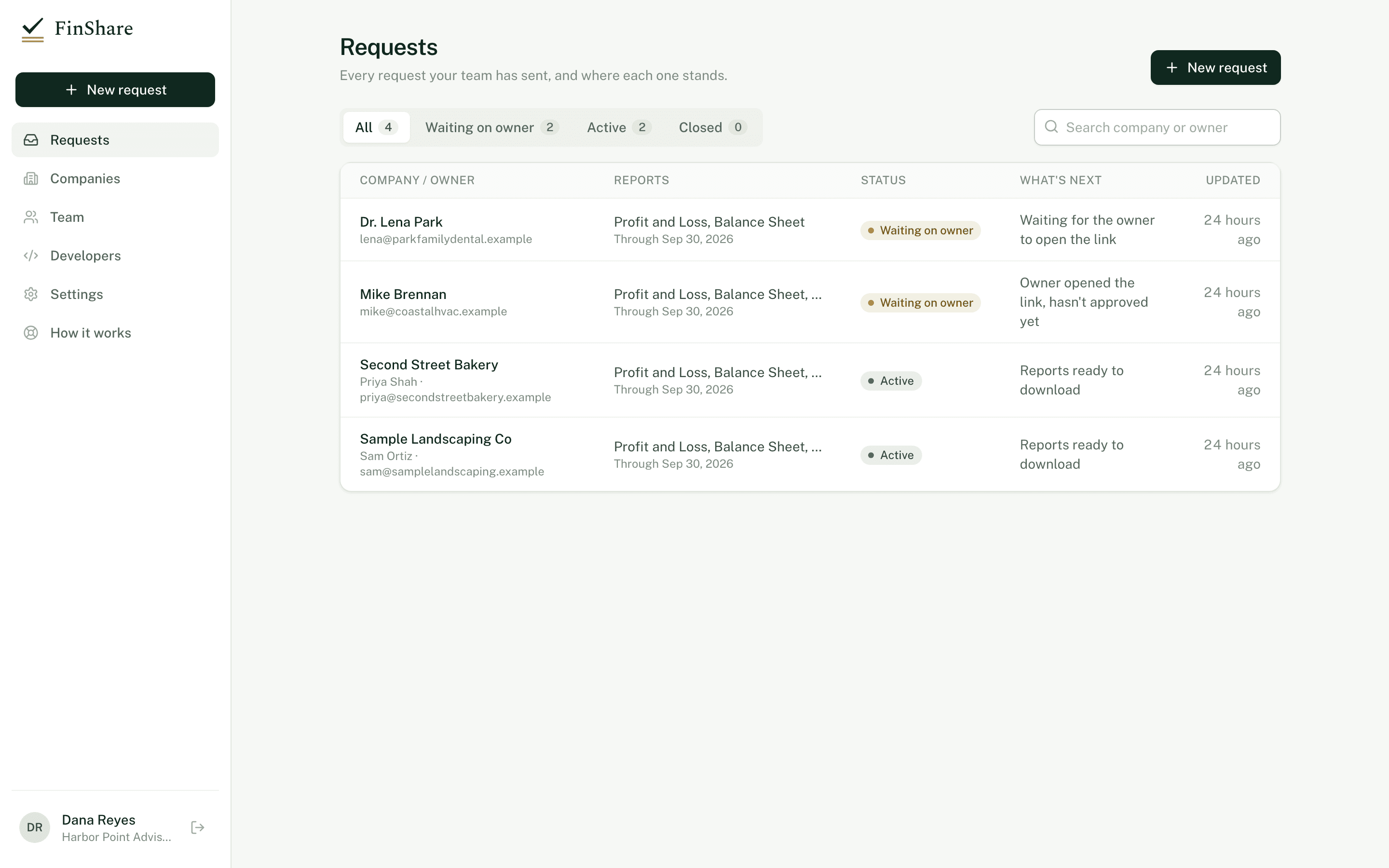Click the Waiting on owner badge for Mike Brennan

tap(920, 302)
